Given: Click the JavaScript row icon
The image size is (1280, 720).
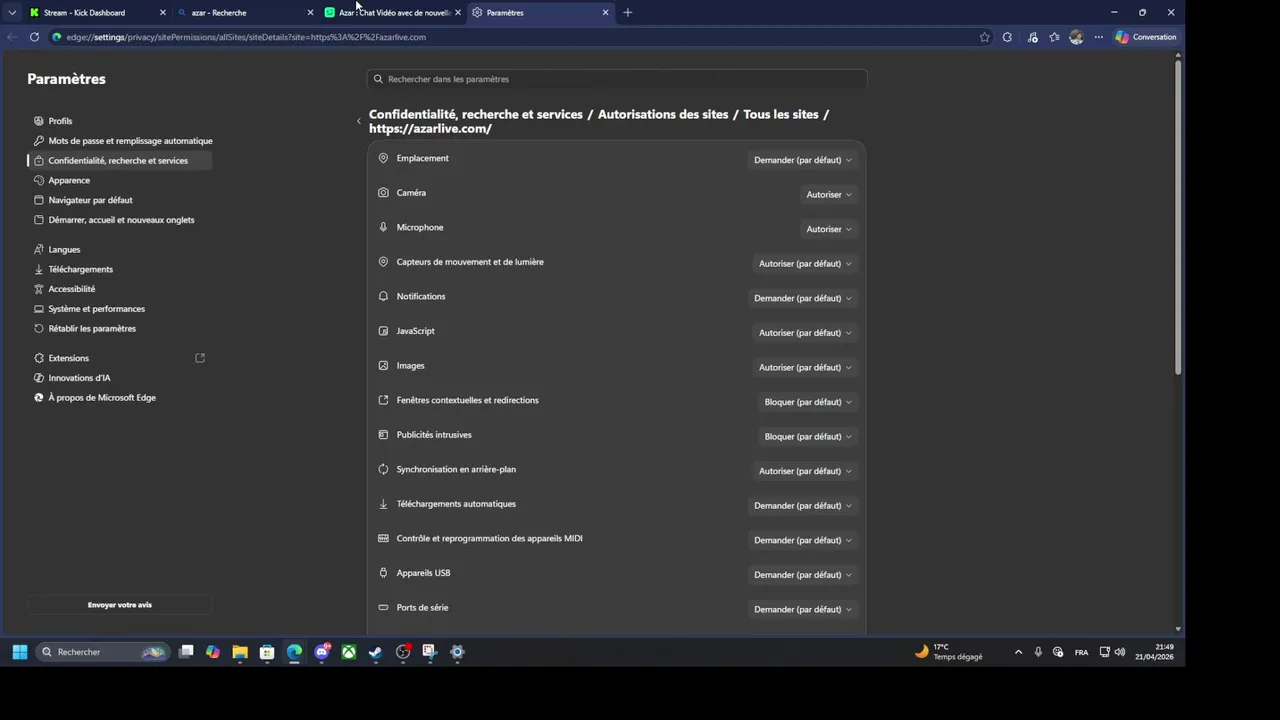Looking at the screenshot, I should (383, 331).
